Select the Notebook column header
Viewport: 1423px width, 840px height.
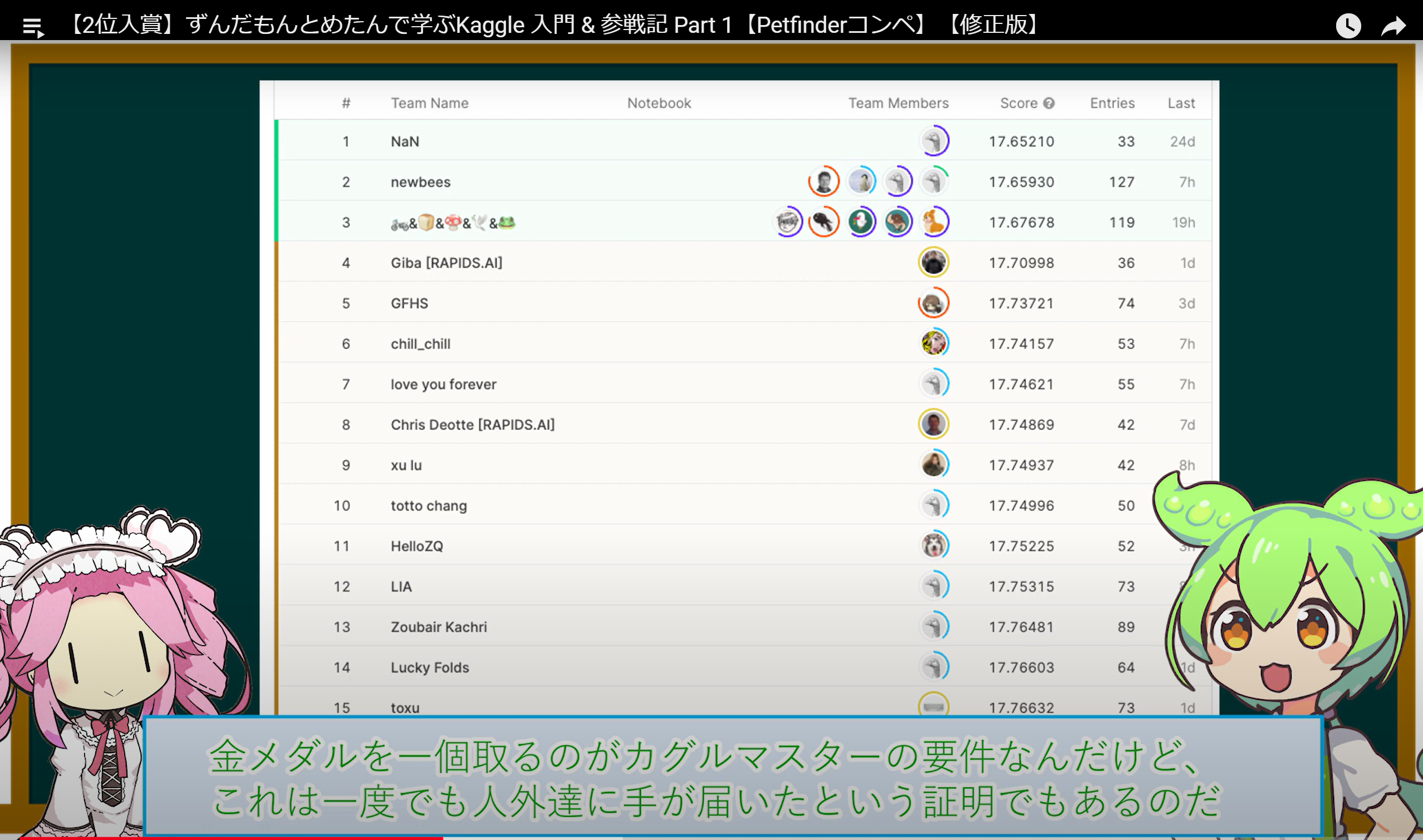pos(658,103)
